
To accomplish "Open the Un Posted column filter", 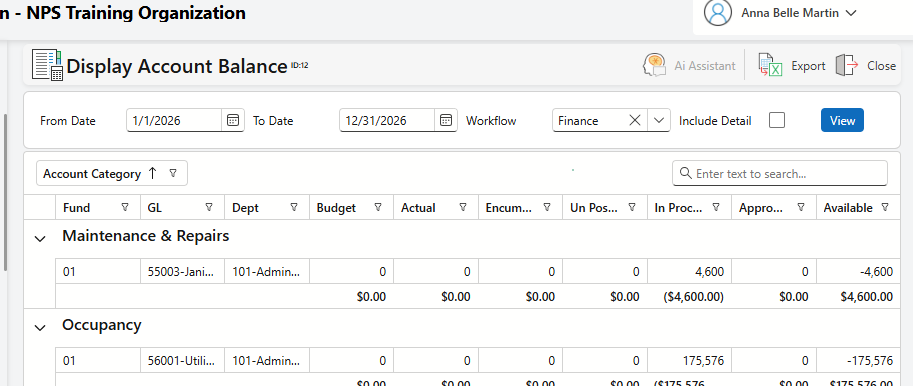I will pyautogui.click(x=632, y=207).
